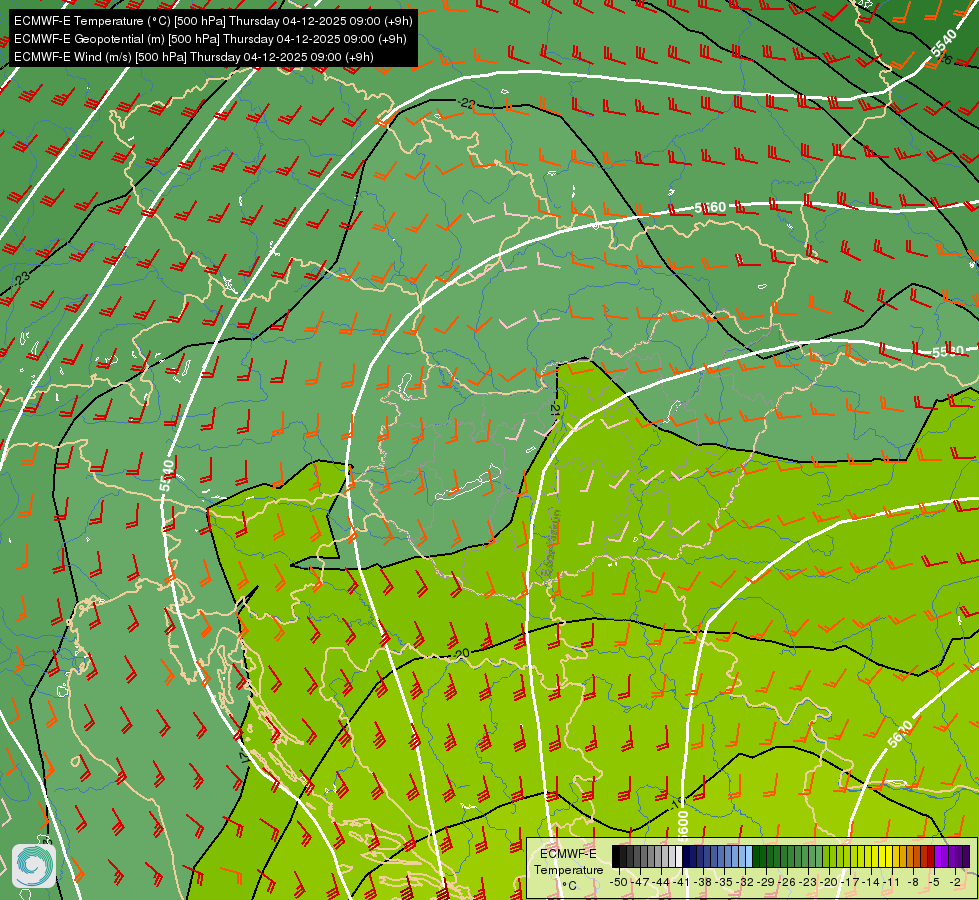Click the -2 legend label
The image size is (979, 900).
click(955, 882)
